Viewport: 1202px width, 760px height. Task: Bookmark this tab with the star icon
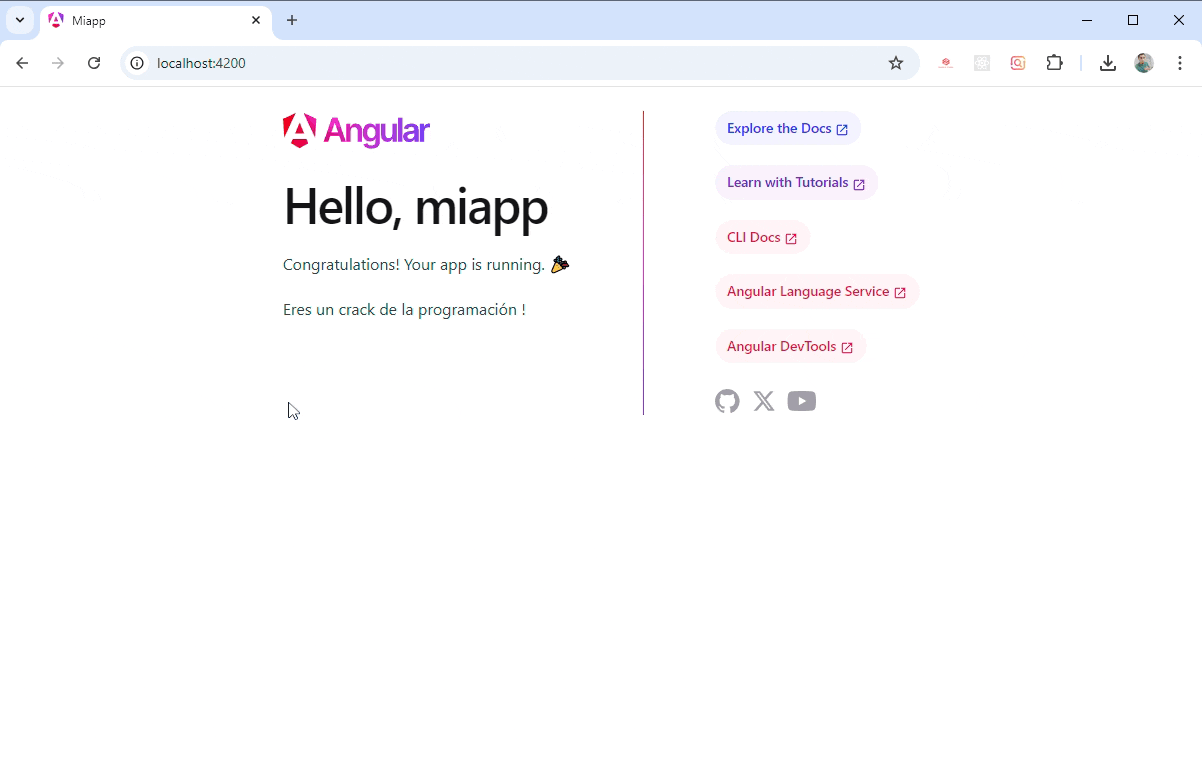pyautogui.click(x=896, y=63)
